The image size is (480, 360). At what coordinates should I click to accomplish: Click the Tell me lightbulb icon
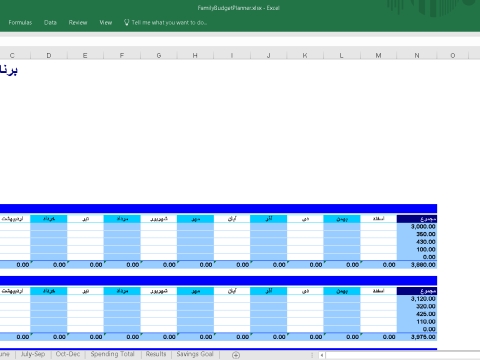(126, 23)
